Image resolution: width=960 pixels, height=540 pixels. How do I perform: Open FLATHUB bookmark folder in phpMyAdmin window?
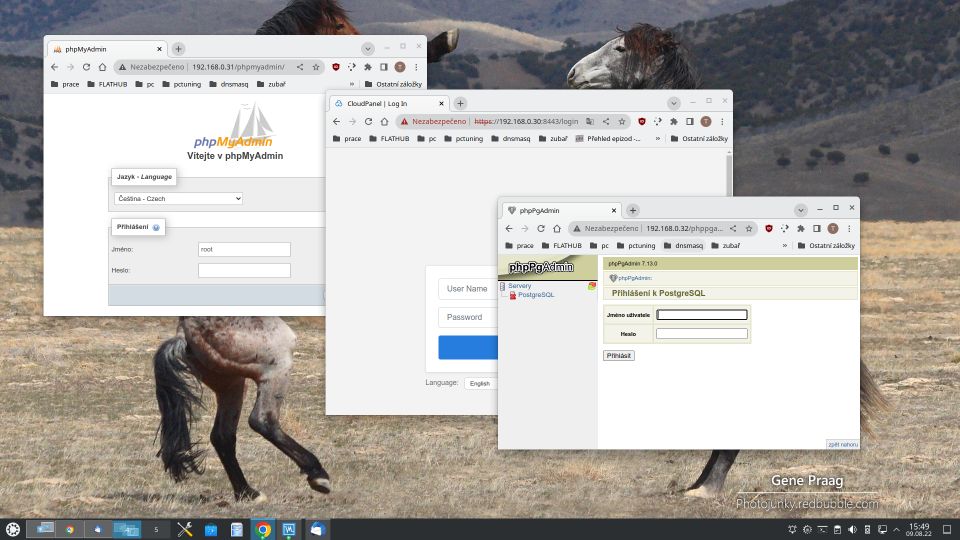pos(107,84)
